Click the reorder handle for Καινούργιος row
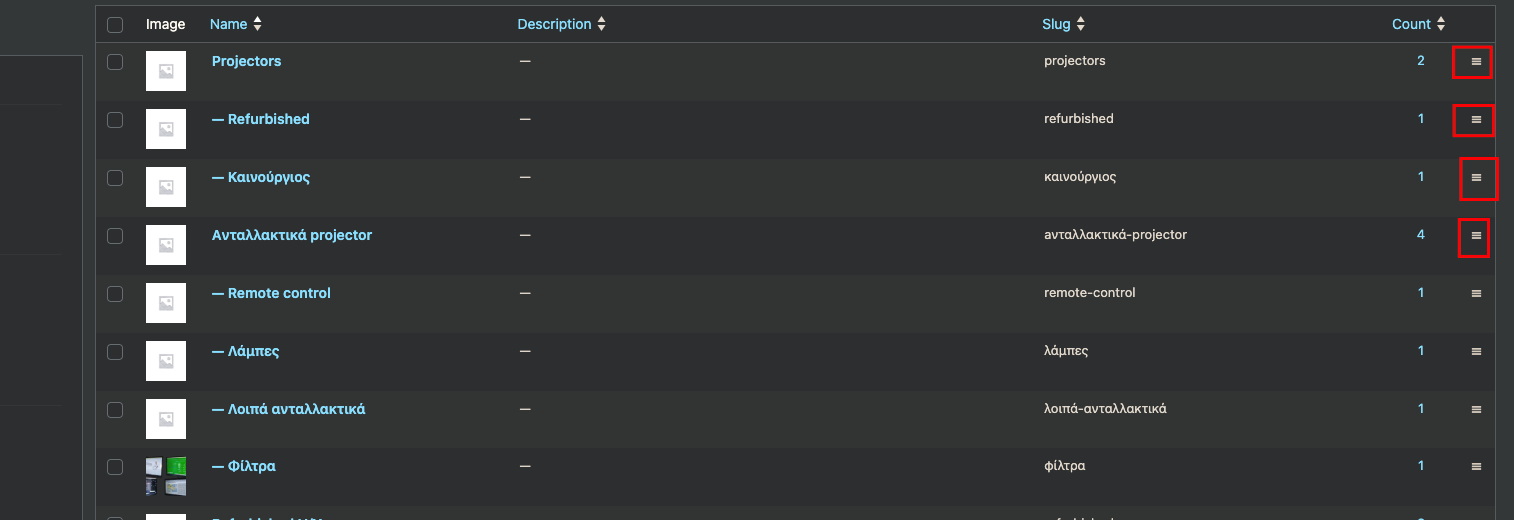Image resolution: width=1514 pixels, height=520 pixels. [x=1476, y=178]
